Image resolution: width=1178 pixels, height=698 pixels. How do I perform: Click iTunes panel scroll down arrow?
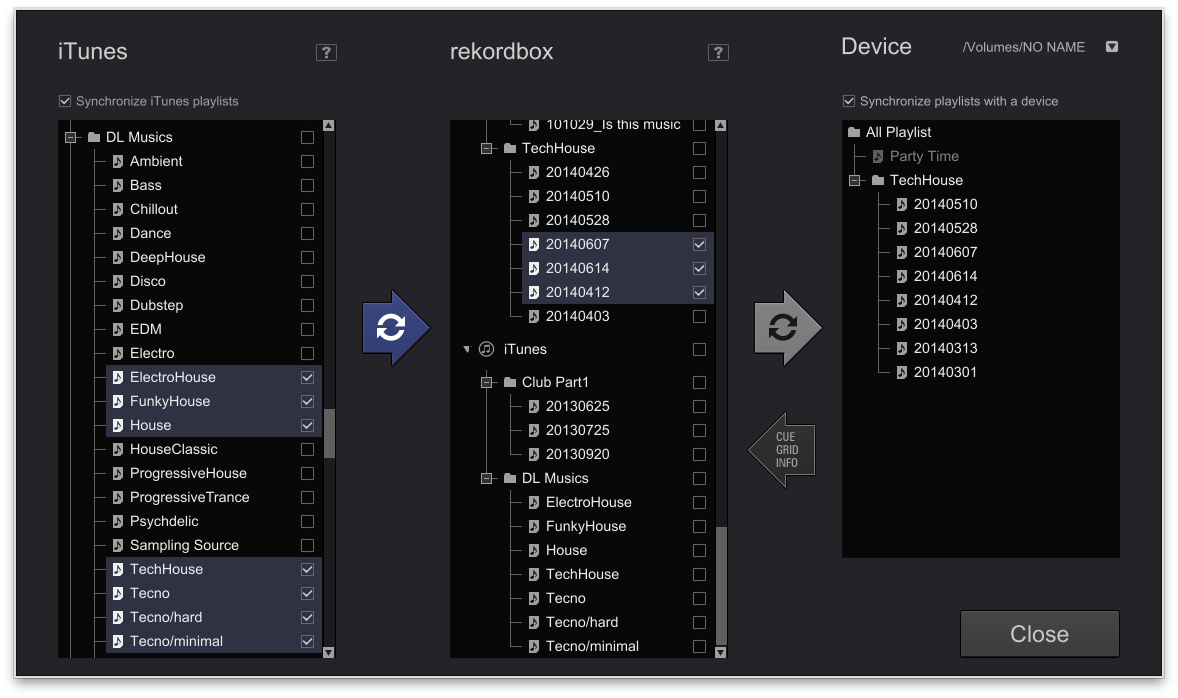click(x=328, y=652)
